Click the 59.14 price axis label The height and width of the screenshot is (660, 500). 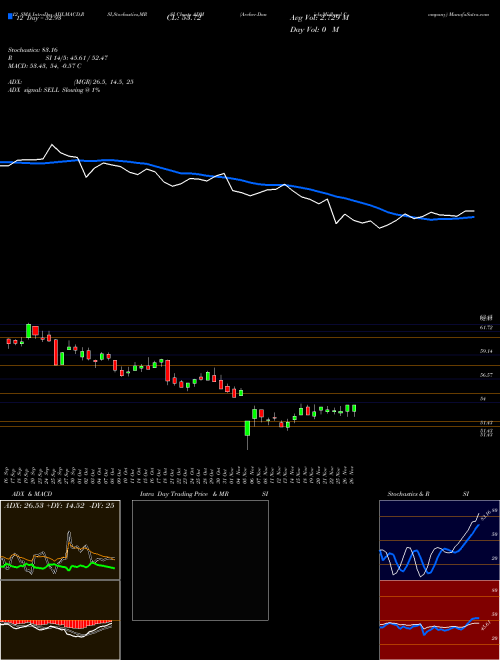(x=486, y=351)
